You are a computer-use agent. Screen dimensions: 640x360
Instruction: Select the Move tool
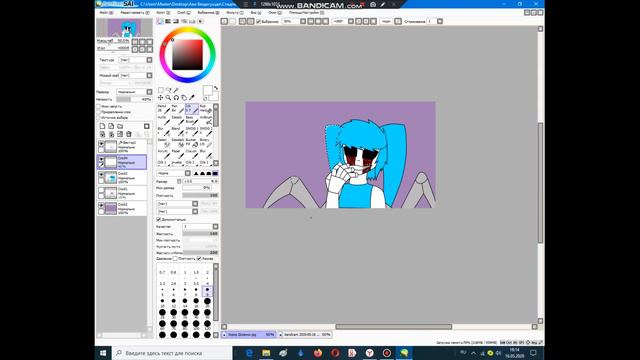tap(161, 98)
